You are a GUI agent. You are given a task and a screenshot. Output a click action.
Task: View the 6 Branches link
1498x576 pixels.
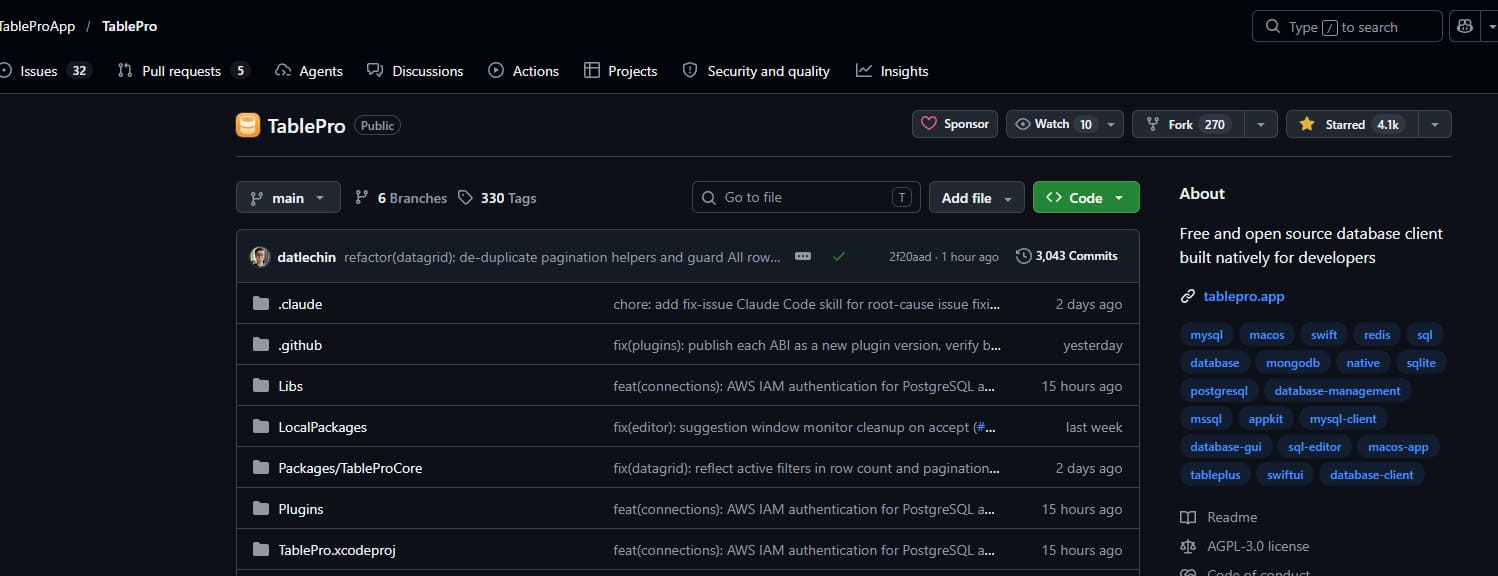tap(401, 198)
